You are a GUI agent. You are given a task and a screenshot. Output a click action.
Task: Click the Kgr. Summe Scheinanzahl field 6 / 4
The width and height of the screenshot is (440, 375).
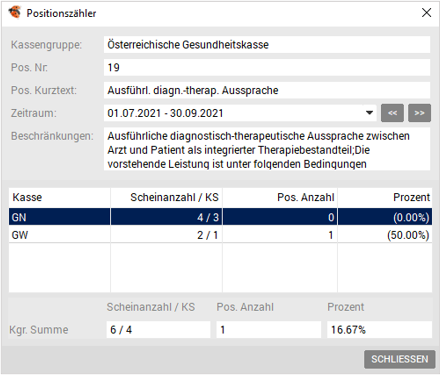click(x=158, y=330)
